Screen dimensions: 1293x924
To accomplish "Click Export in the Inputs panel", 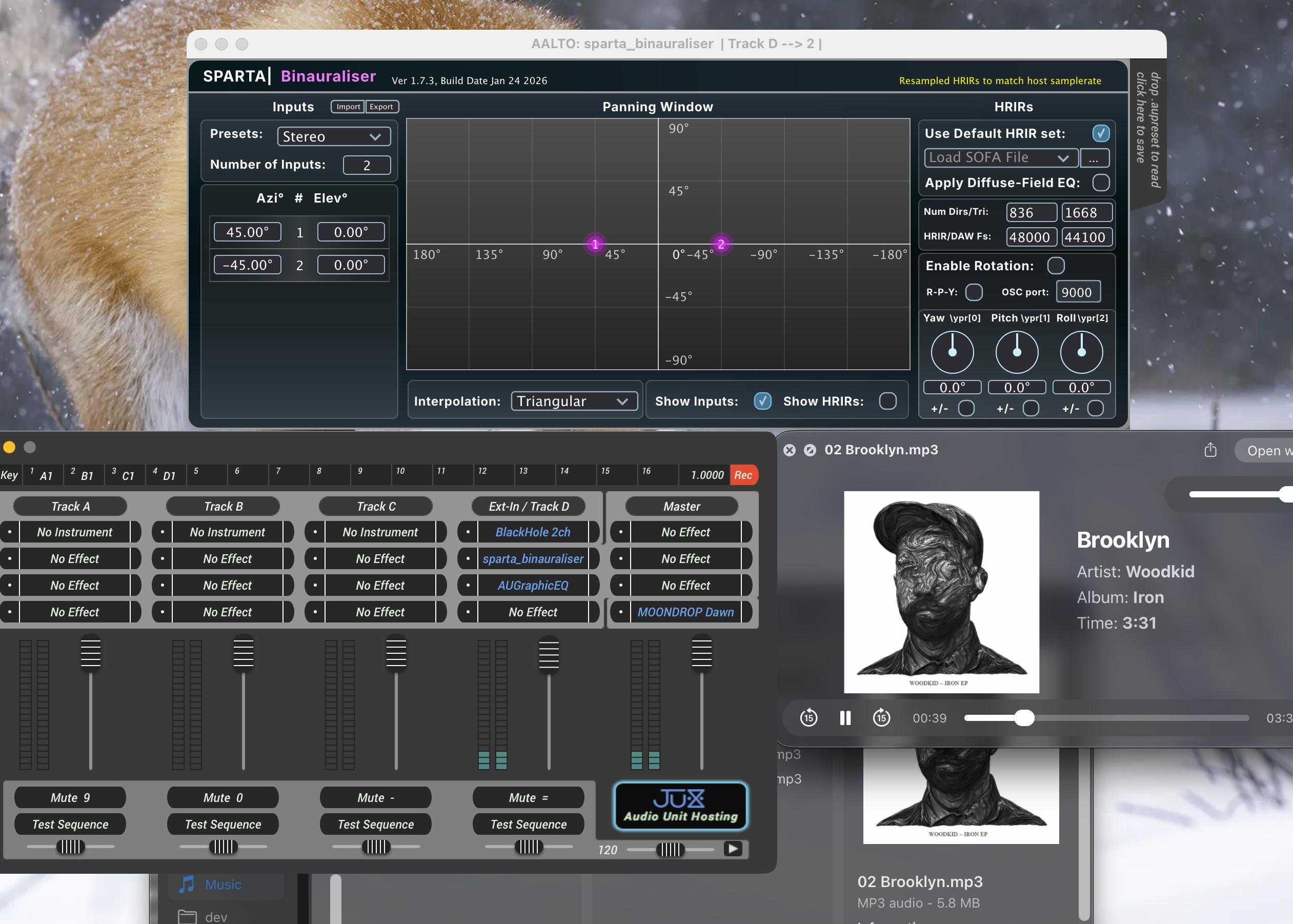I will [x=381, y=106].
